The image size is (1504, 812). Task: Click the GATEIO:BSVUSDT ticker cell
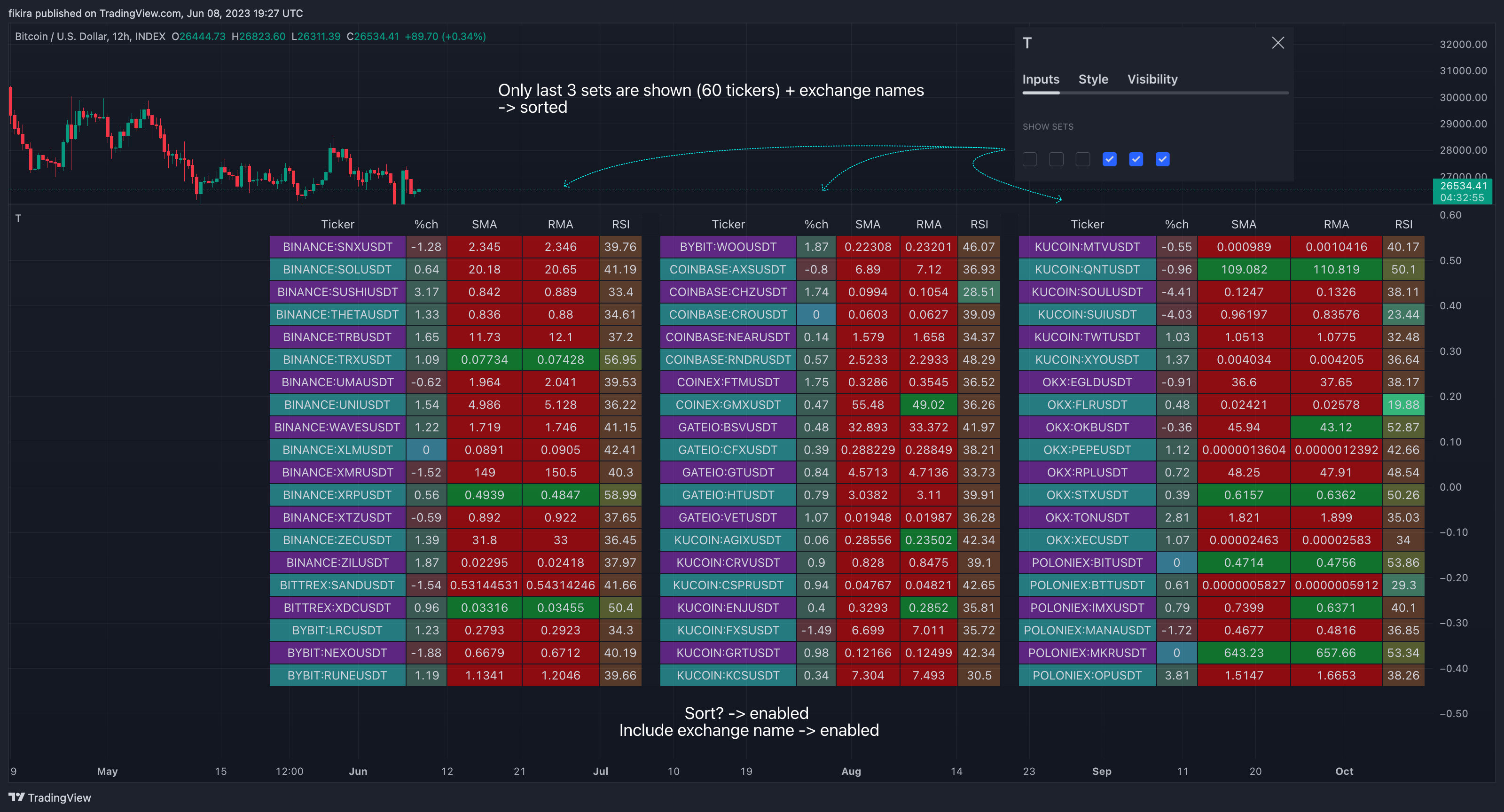pyautogui.click(x=728, y=427)
